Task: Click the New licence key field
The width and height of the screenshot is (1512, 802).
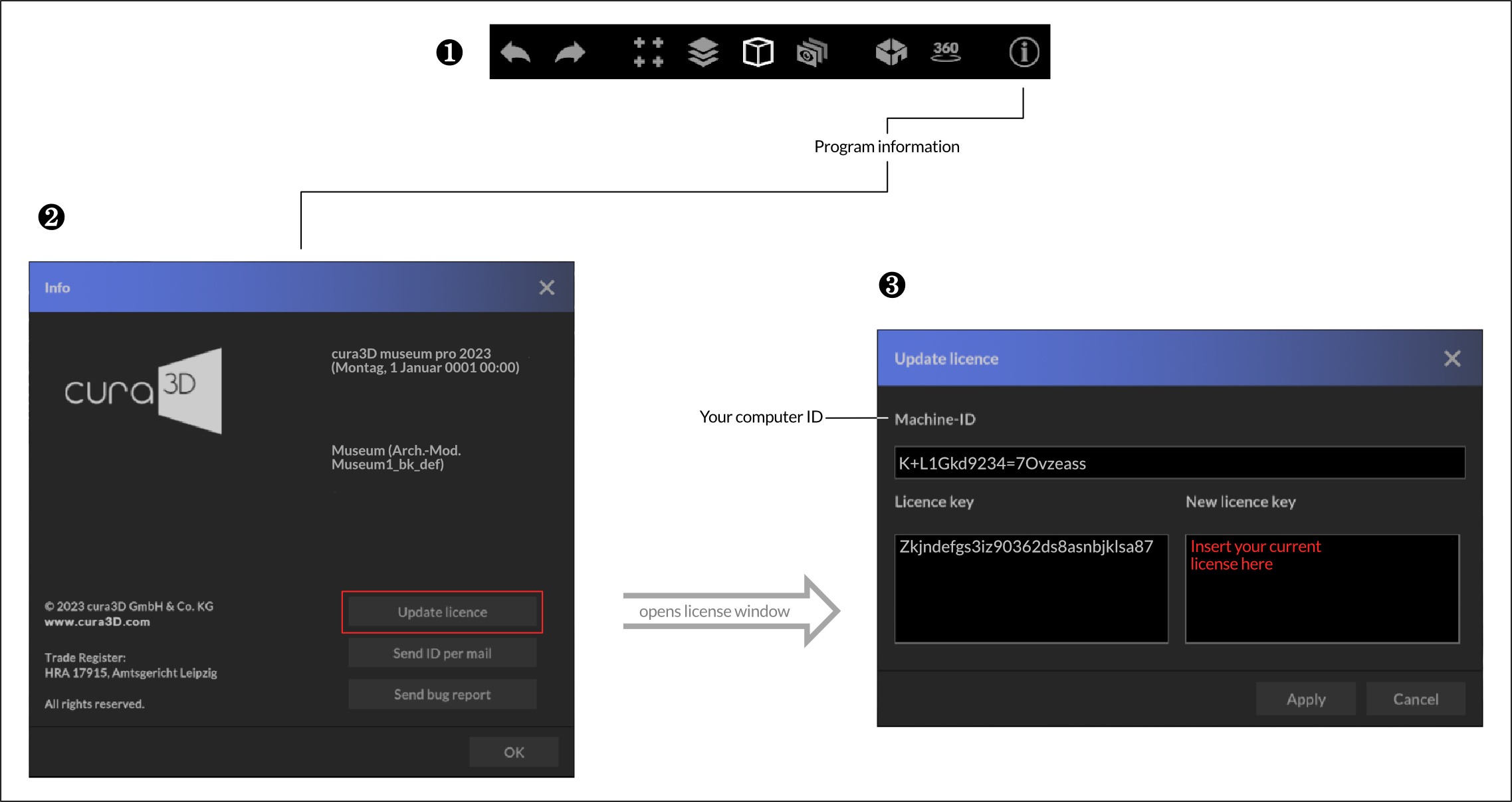Action: (x=1322, y=589)
